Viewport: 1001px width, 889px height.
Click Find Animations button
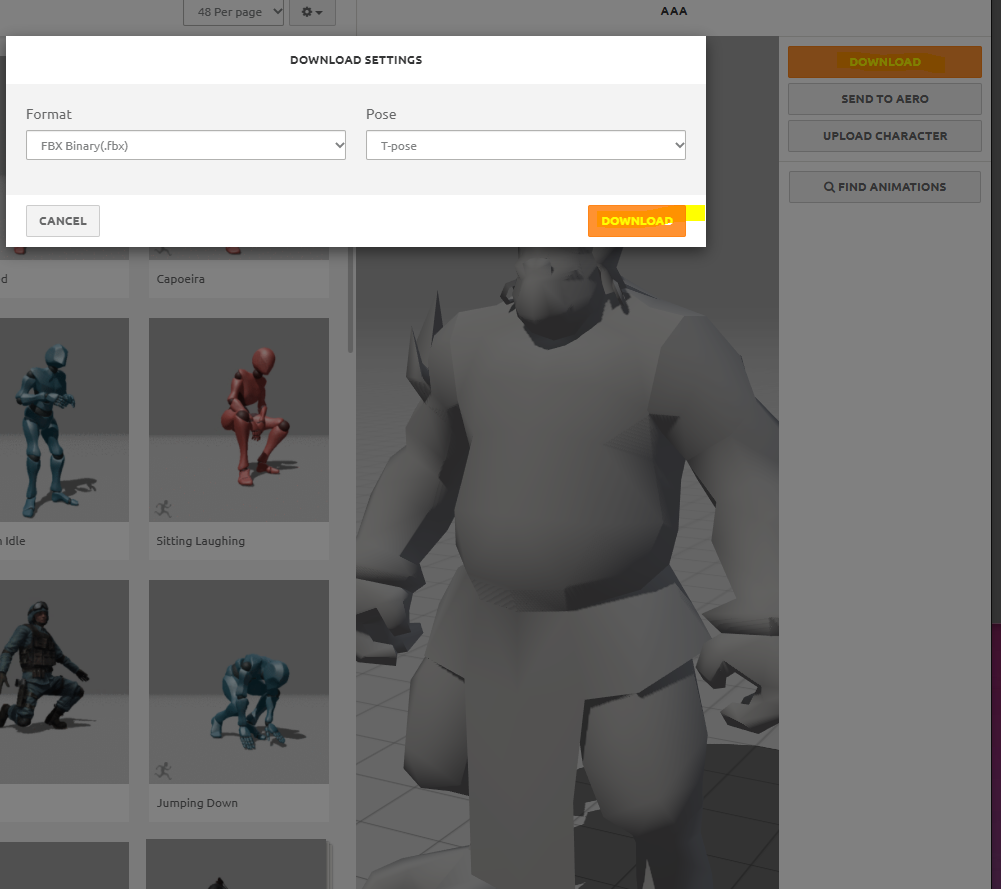(x=884, y=187)
